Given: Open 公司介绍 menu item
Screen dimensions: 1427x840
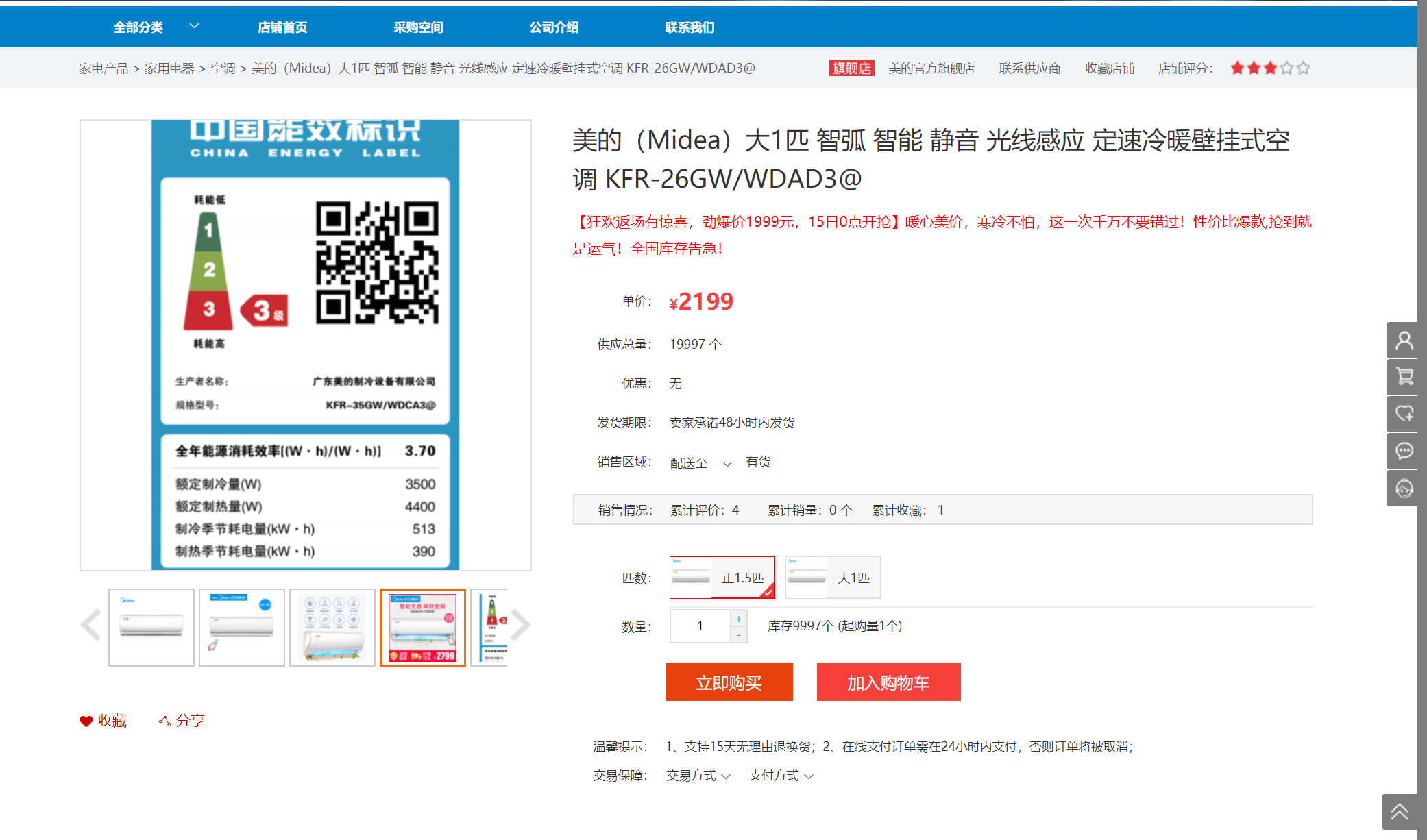Looking at the screenshot, I should pos(554,27).
